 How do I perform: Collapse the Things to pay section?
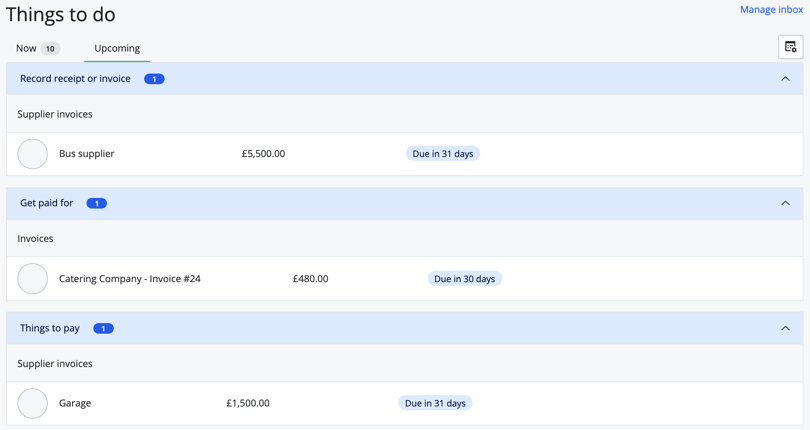785,328
